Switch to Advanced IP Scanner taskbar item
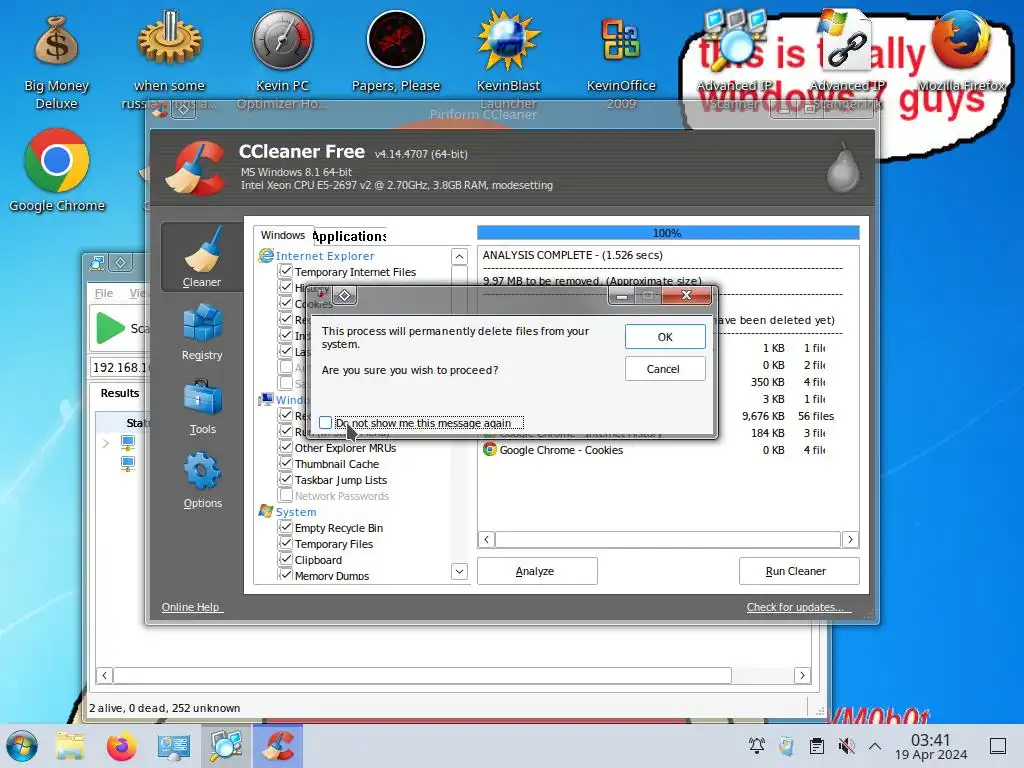Viewport: 1024px width, 768px height. [x=225, y=746]
